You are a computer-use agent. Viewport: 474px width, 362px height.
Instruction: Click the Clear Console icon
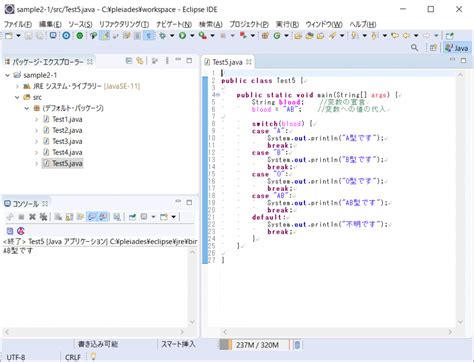58,217
